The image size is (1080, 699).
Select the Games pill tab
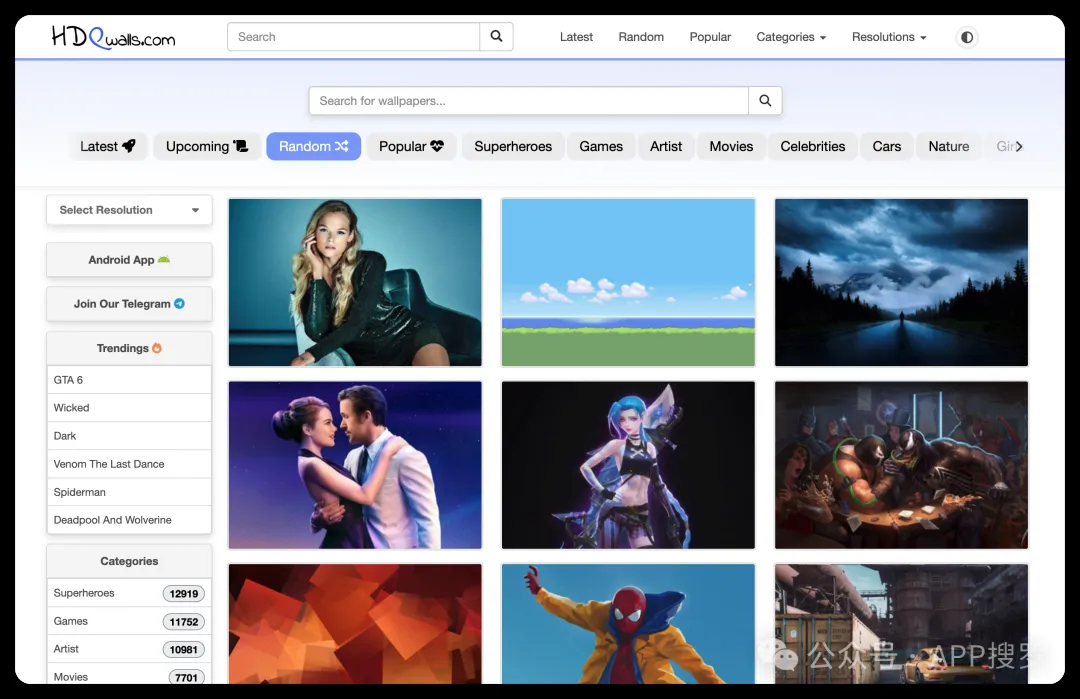click(x=601, y=146)
